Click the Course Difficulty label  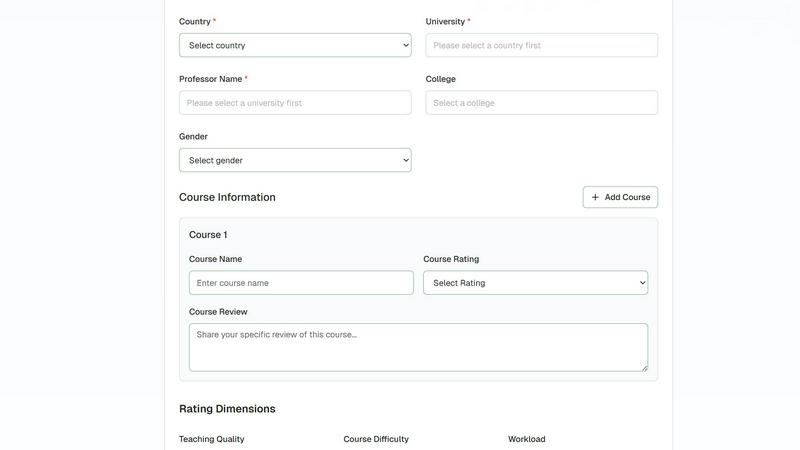(376, 439)
